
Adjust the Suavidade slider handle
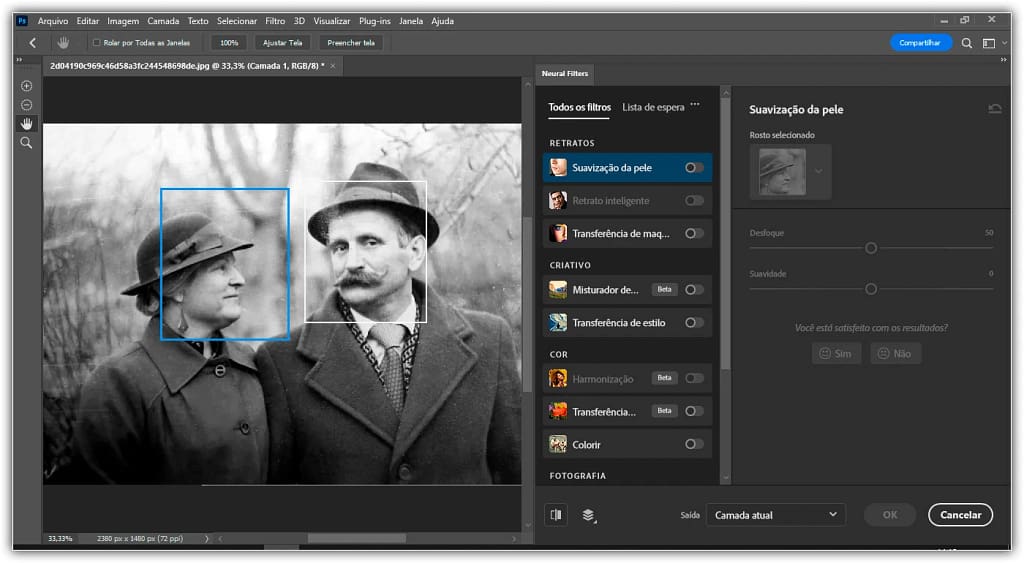(x=871, y=289)
